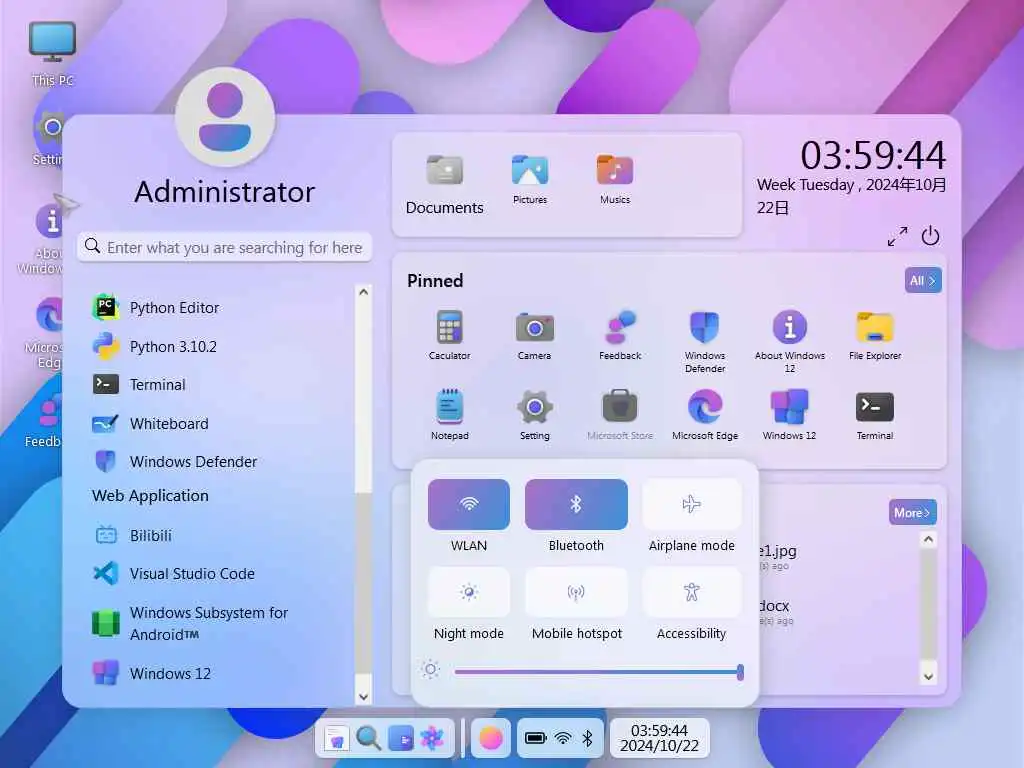Open the recent file ending in 1.jpg
This screenshot has width=1024, height=768.
[x=778, y=556]
